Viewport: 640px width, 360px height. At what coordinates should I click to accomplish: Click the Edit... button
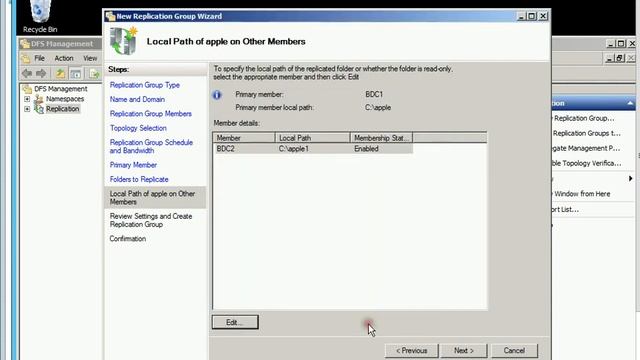(235, 322)
